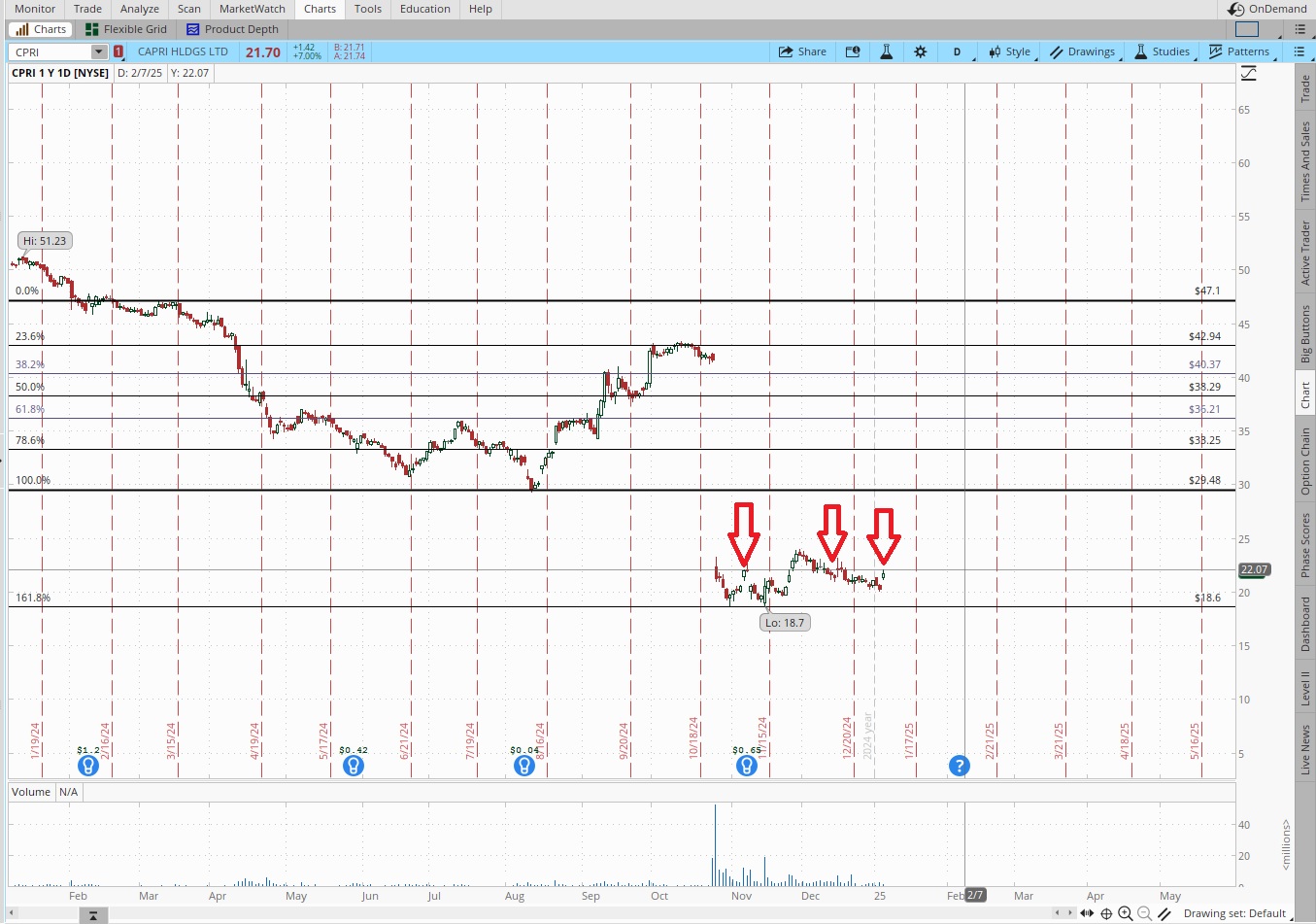
Task: Open Times And Sales side tab
Action: pyautogui.click(x=1305, y=161)
